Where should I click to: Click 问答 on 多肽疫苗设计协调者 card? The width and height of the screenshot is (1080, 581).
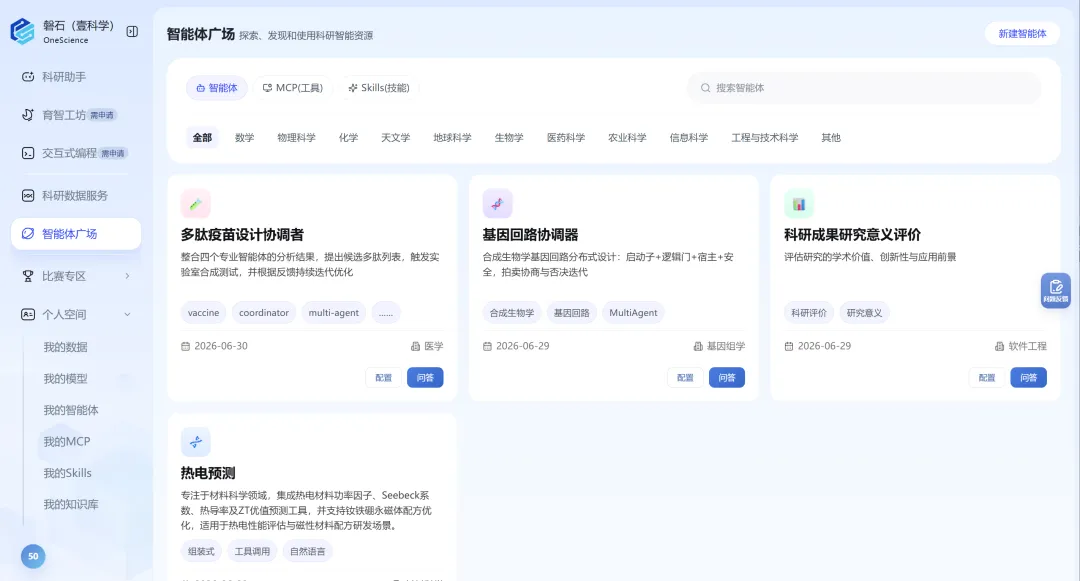425,377
